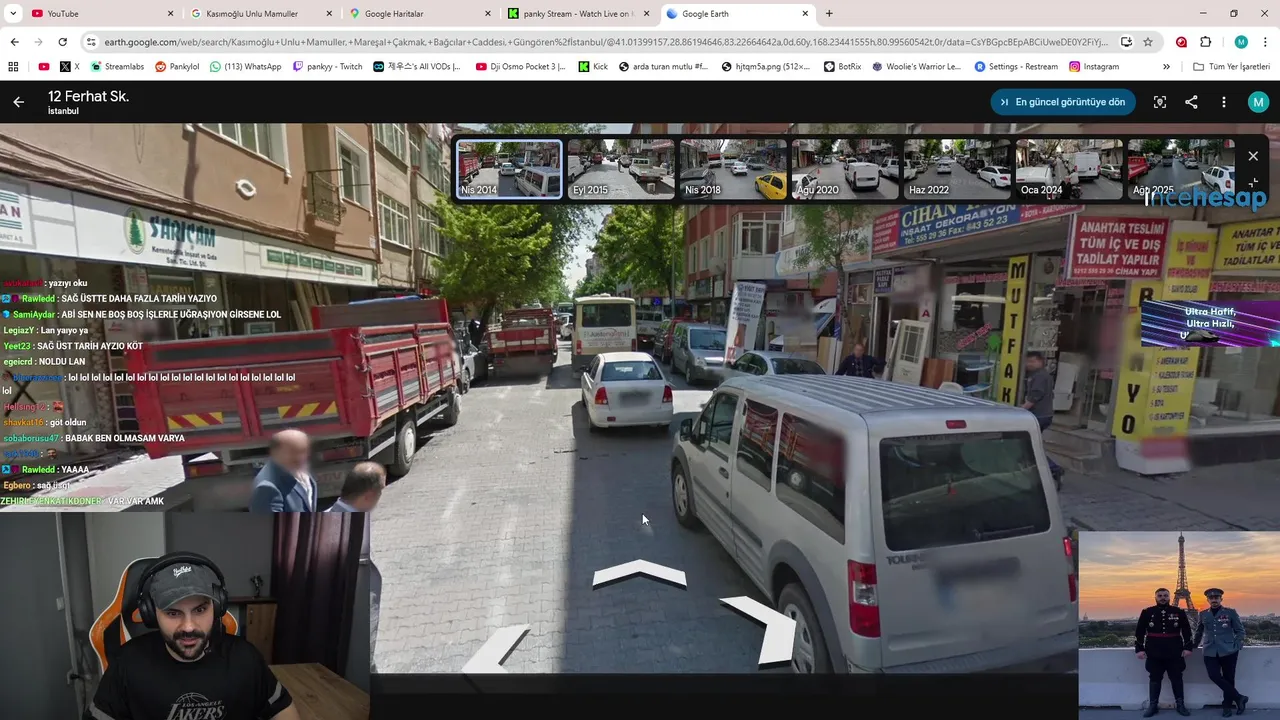The height and width of the screenshot is (720, 1280).
Task: Move forward with Street View arrow
Action: [639, 573]
